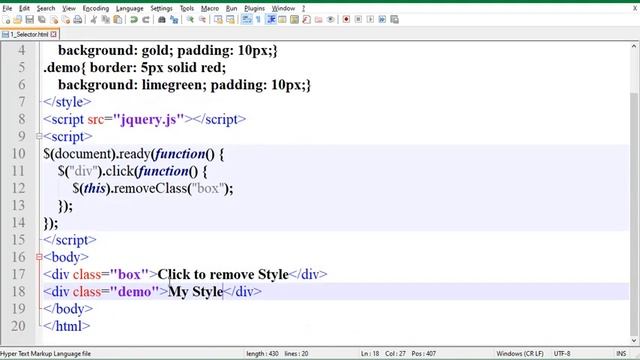Click line number 17 in the margin
The width and height of the screenshot is (640, 360).
(x=18, y=274)
